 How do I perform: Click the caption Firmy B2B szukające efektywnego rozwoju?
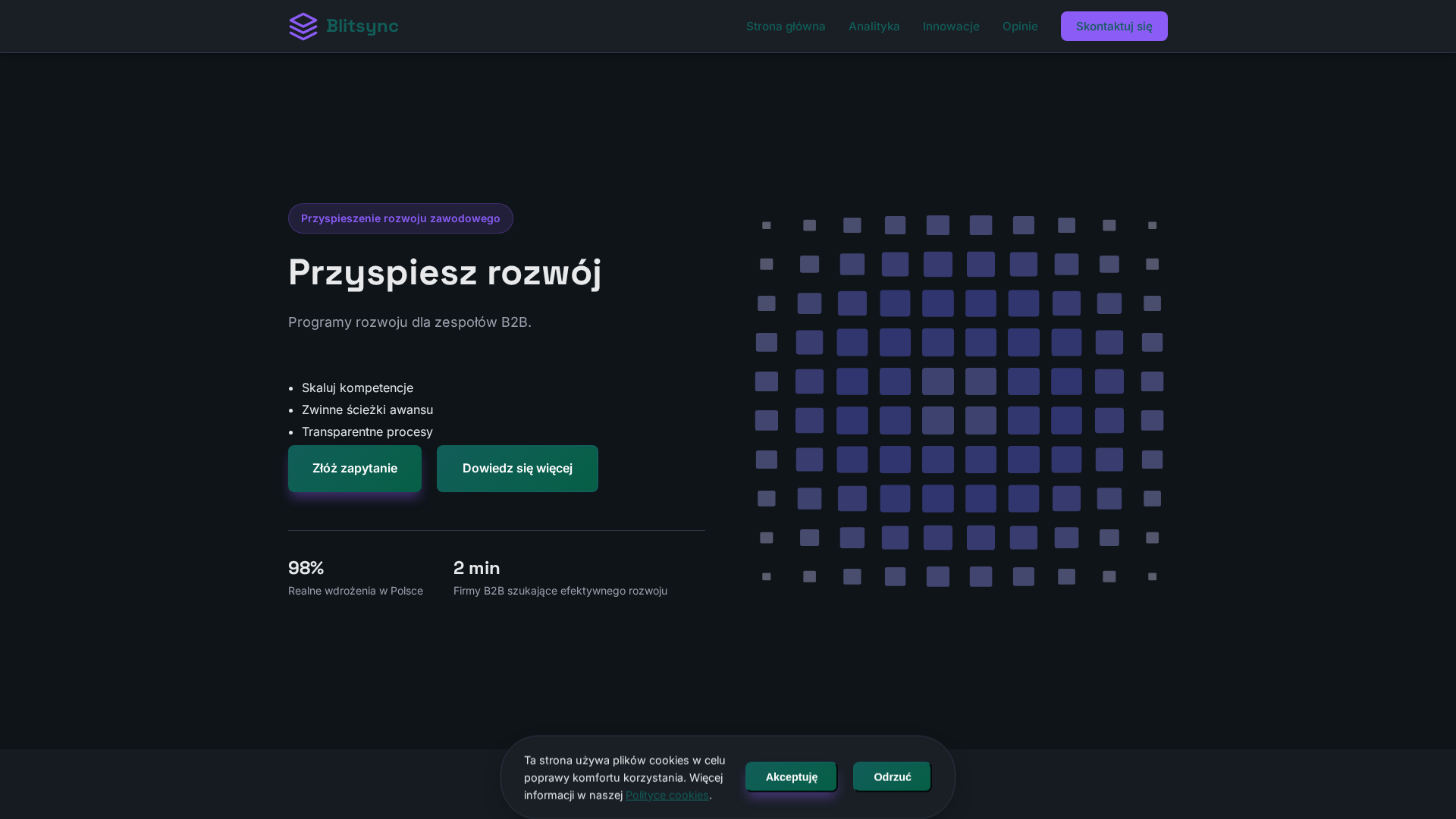pos(560,591)
